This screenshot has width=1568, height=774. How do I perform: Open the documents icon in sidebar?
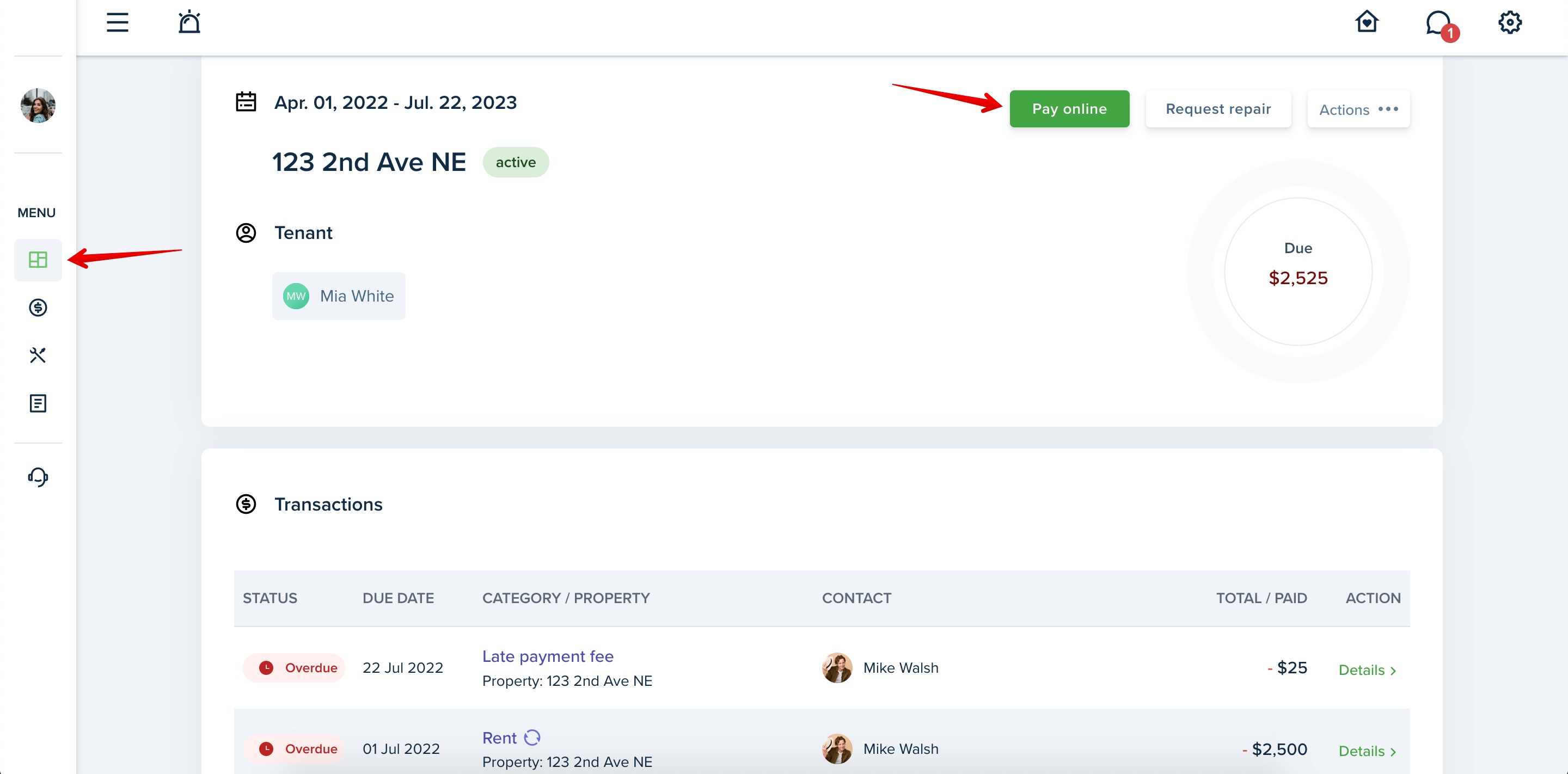[38, 403]
